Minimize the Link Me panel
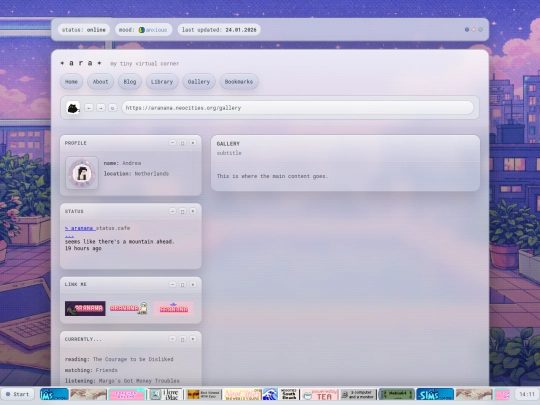The height and width of the screenshot is (405, 540). 173,284
